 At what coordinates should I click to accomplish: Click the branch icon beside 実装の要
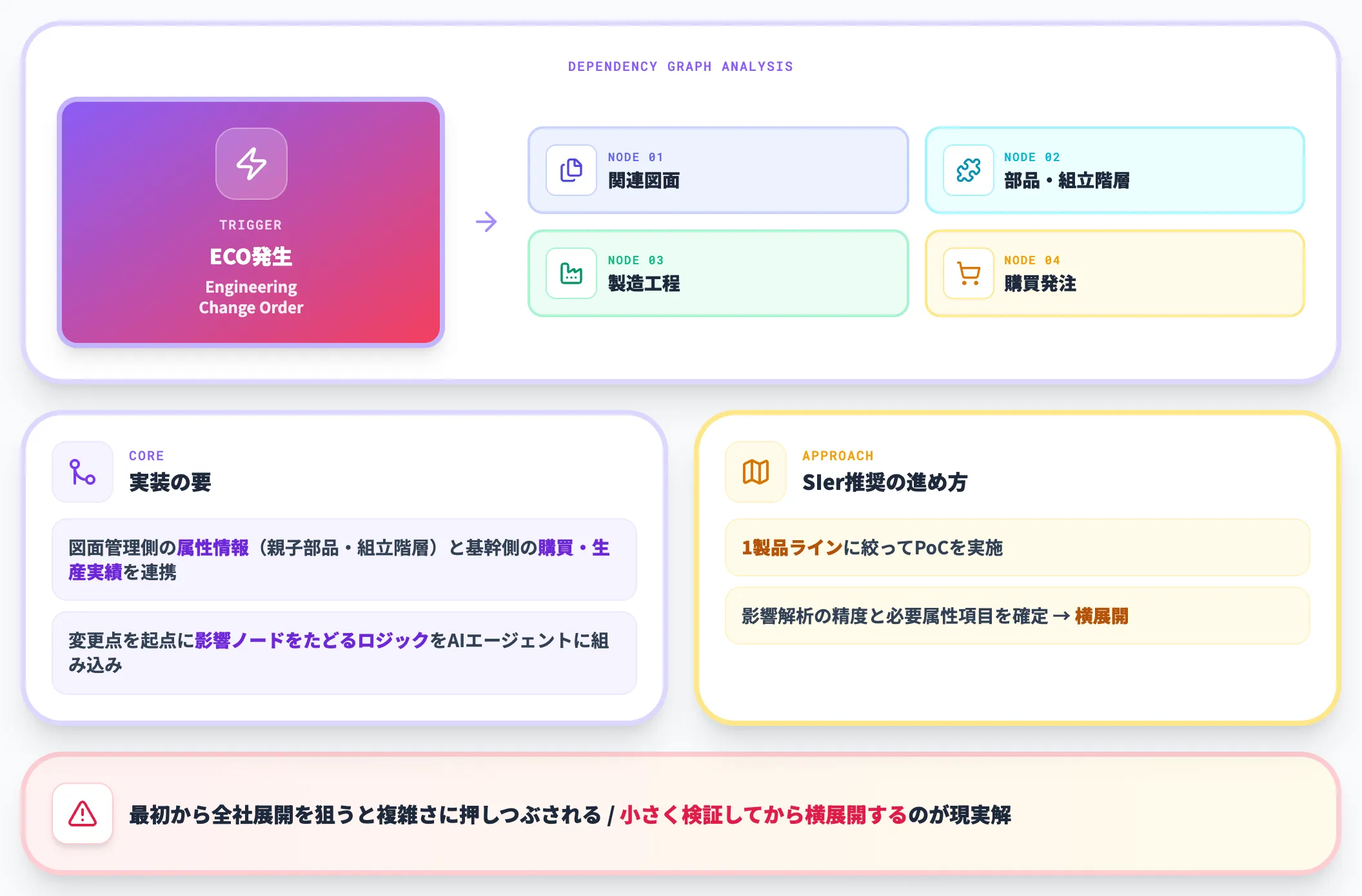tap(83, 472)
